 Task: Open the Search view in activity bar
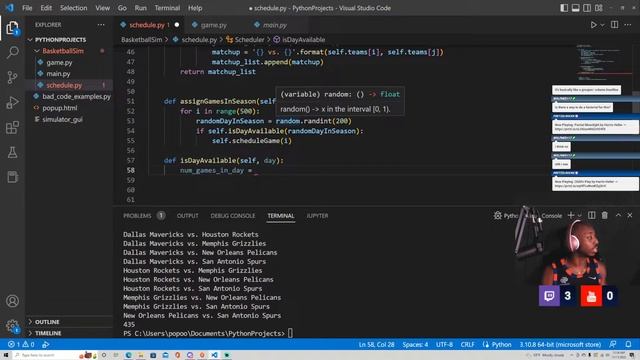(13, 52)
